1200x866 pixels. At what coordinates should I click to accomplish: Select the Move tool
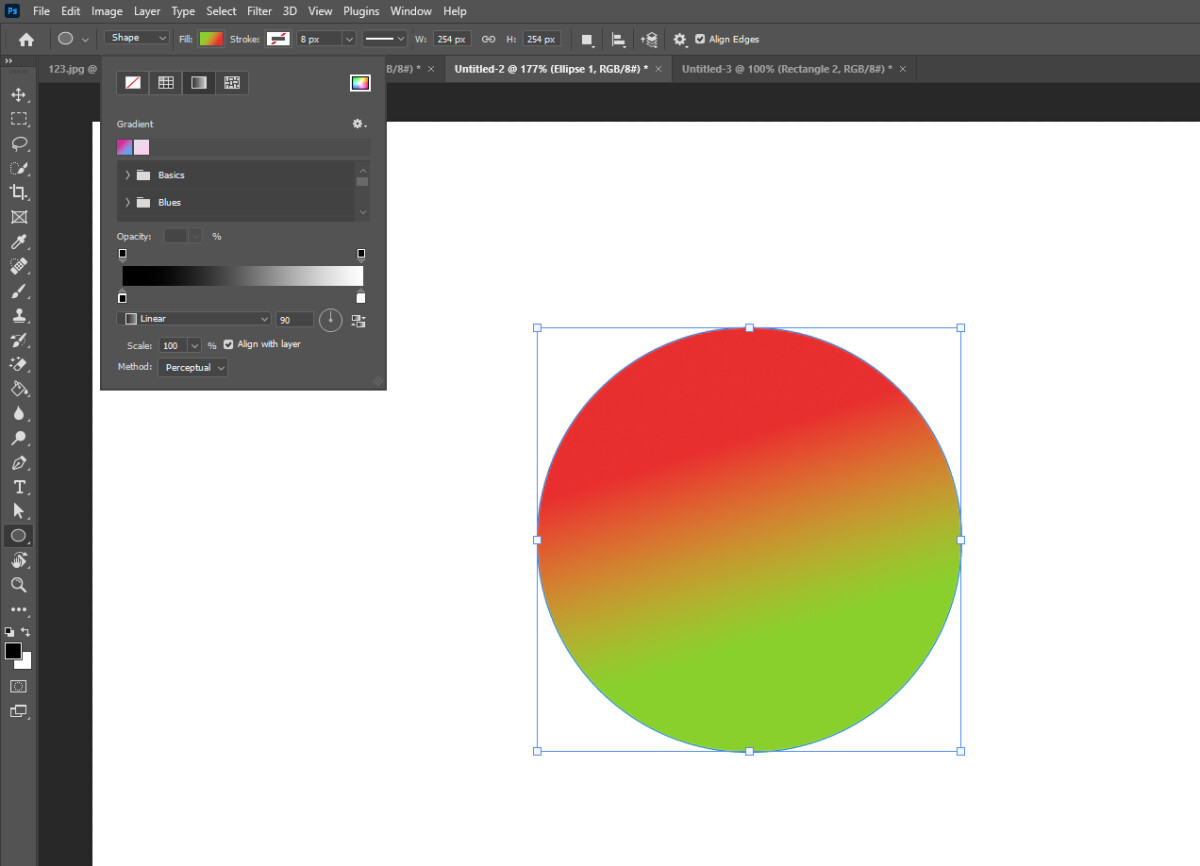18,94
